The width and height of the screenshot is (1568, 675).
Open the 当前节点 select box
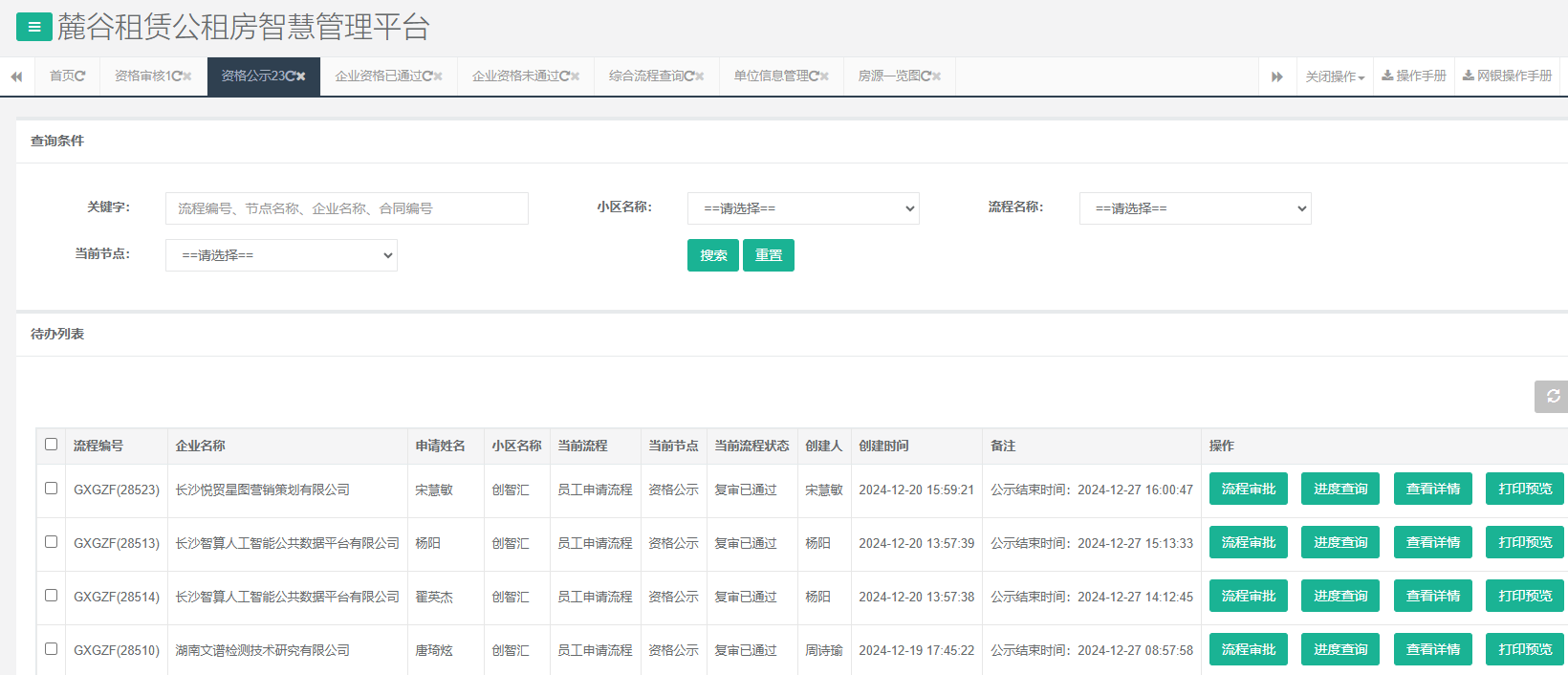tap(281, 255)
